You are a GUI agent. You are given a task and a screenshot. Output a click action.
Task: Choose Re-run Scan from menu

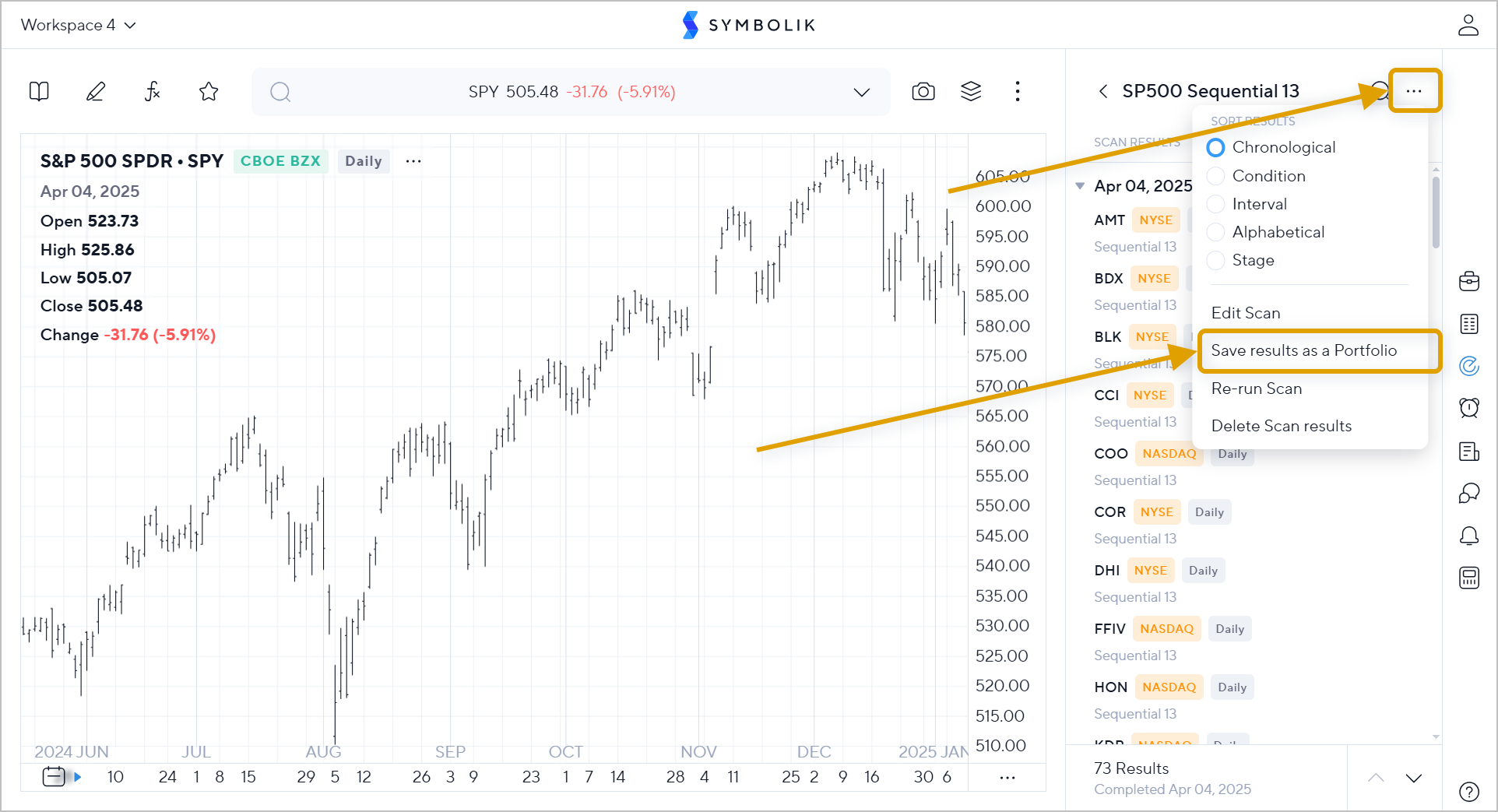coord(1257,388)
